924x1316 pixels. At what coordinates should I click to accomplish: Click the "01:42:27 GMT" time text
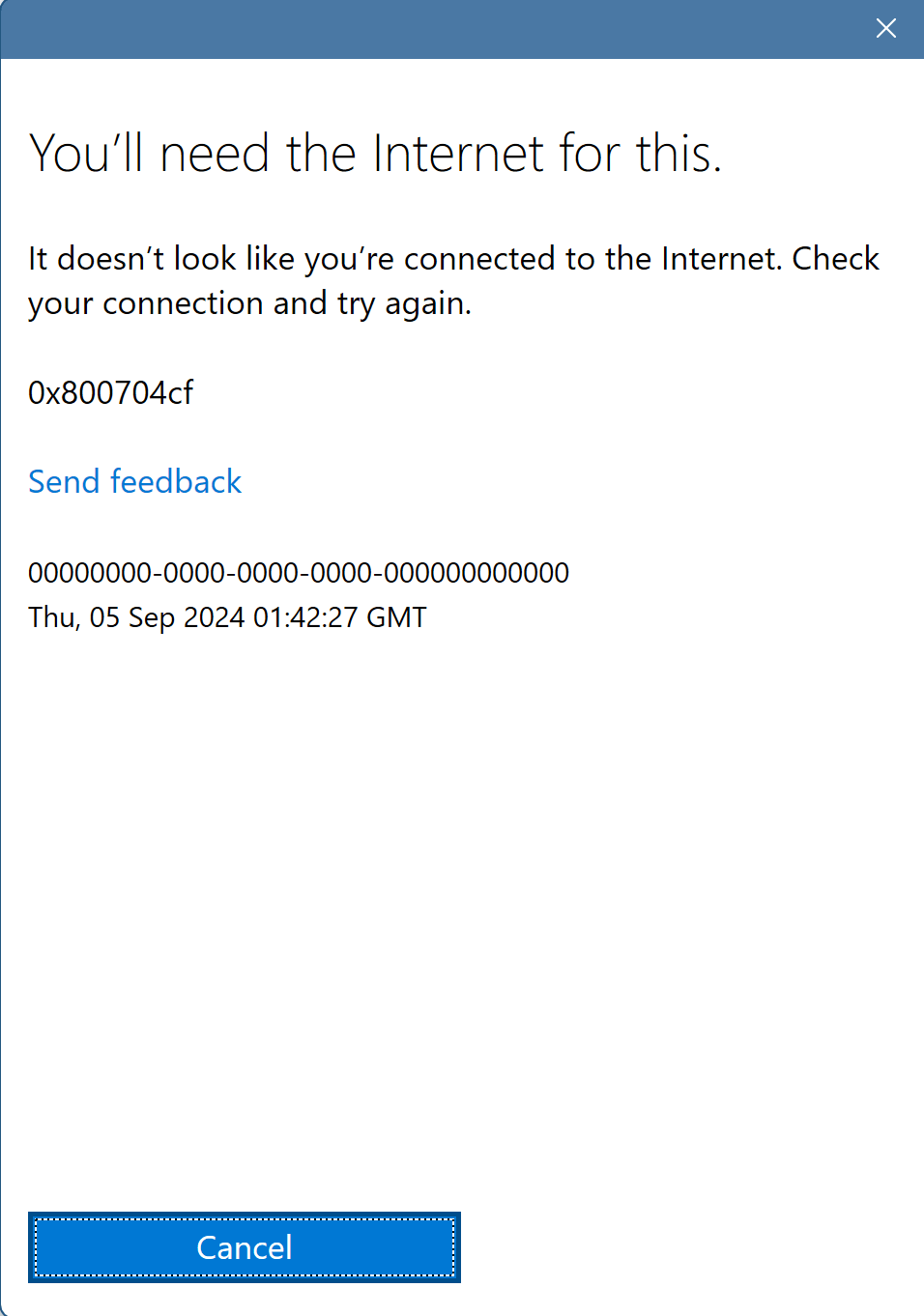pos(340,617)
